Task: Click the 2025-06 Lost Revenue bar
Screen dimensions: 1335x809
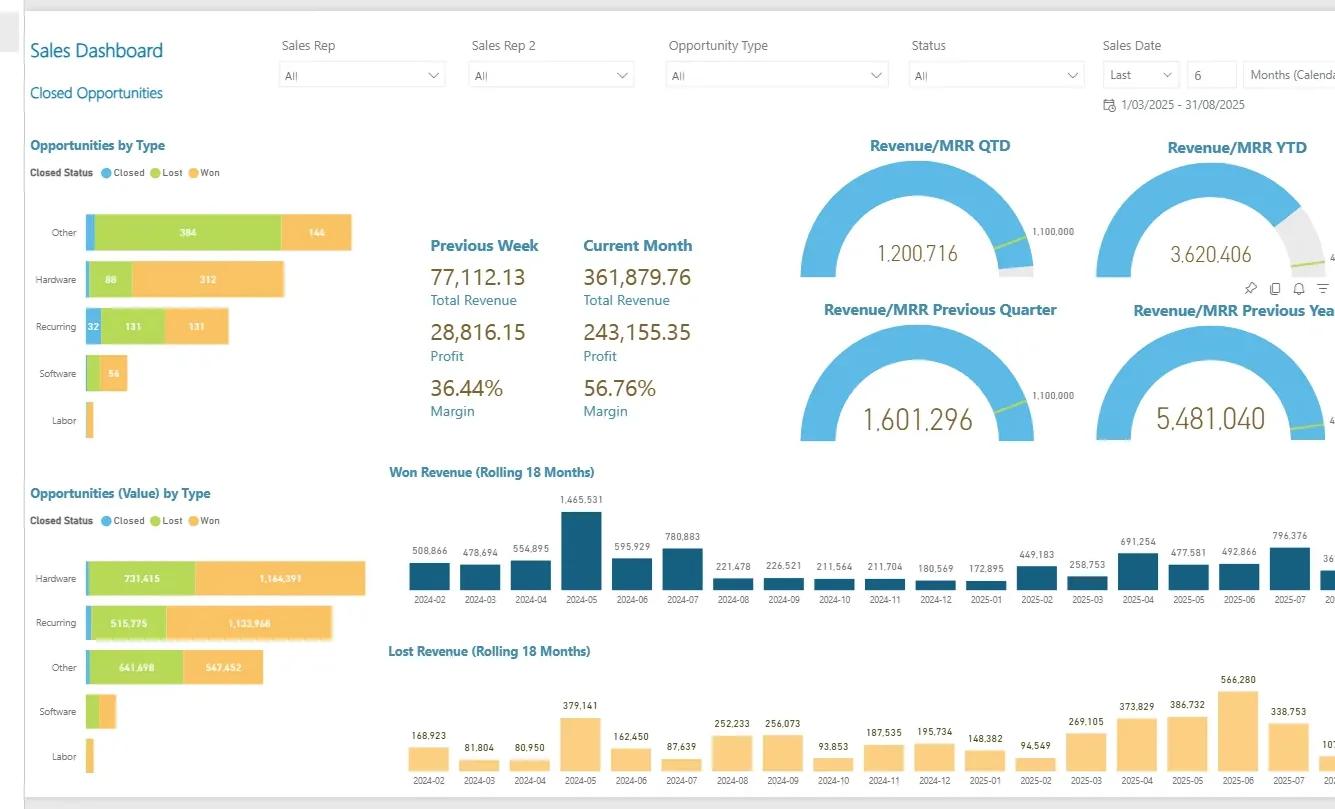Action: coord(1238,731)
